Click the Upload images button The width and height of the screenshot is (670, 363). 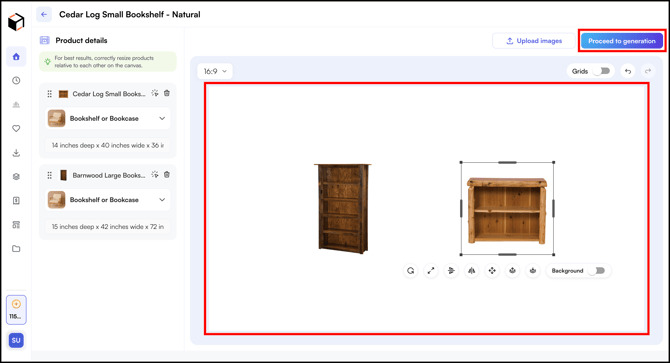pyautogui.click(x=534, y=41)
